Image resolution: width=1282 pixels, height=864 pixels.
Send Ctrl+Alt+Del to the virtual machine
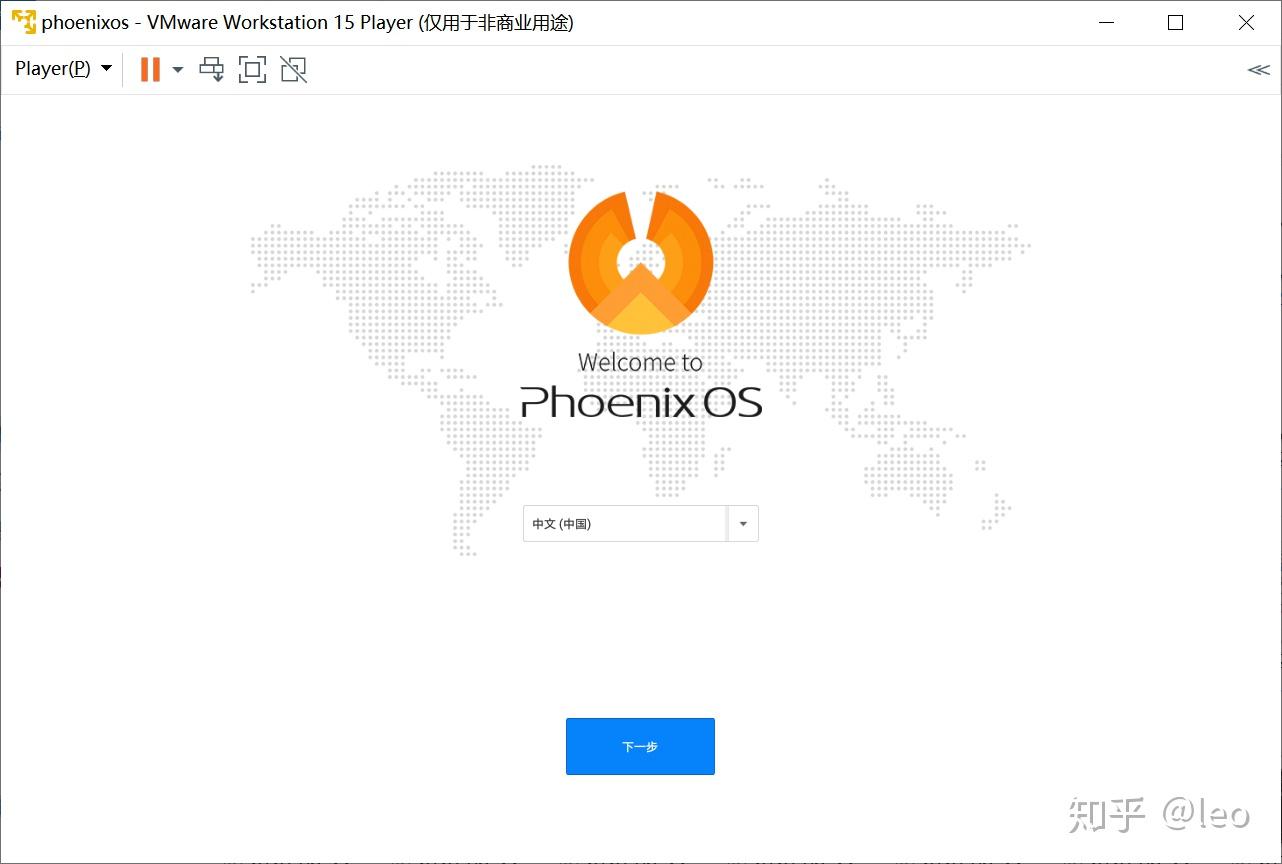pos(212,69)
